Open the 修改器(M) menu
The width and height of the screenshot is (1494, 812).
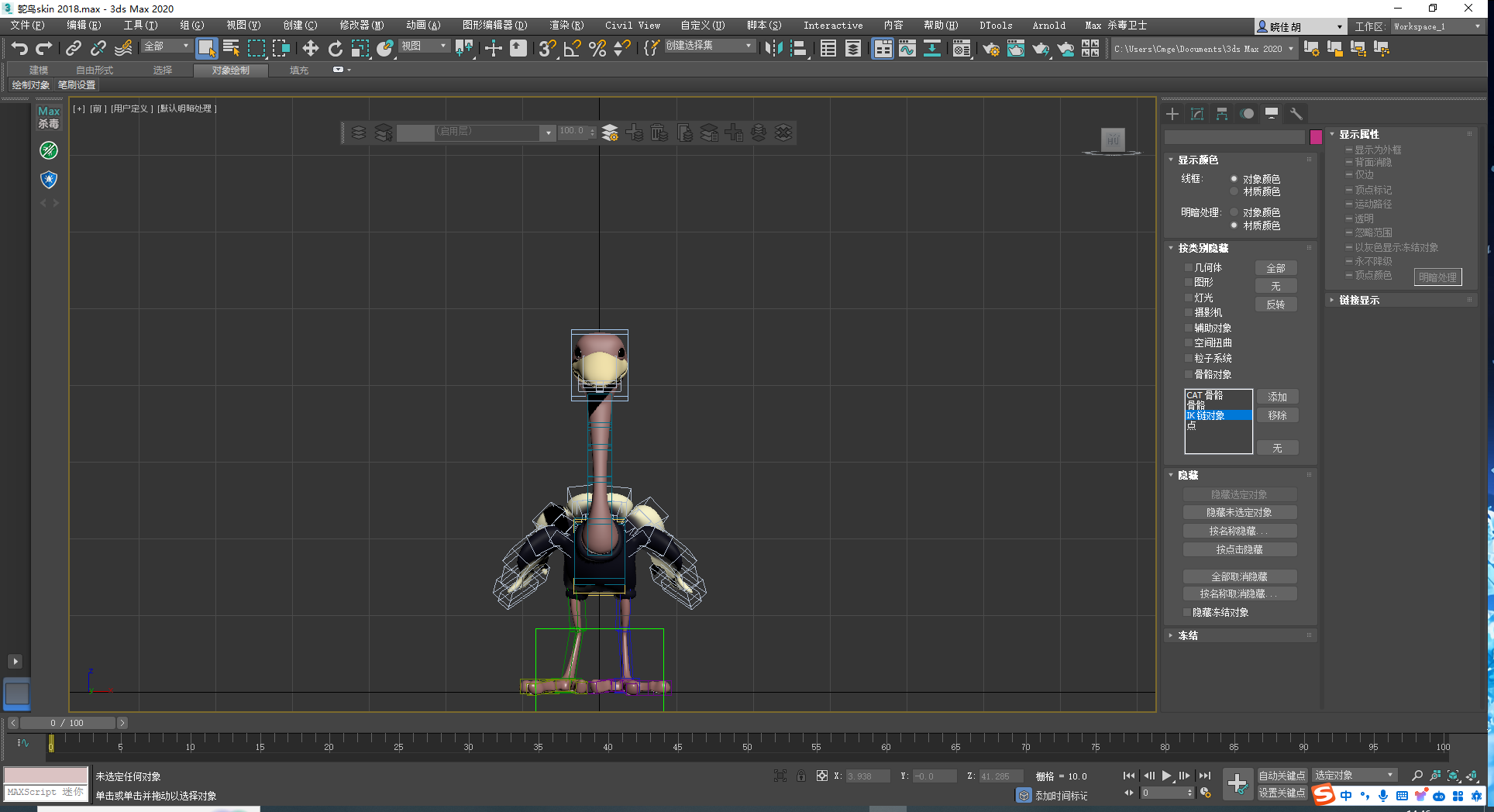click(x=361, y=26)
